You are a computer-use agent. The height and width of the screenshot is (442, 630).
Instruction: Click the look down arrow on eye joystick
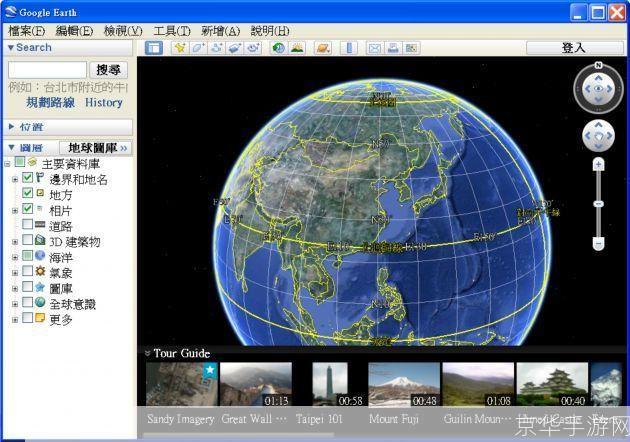(x=599, y=100)
